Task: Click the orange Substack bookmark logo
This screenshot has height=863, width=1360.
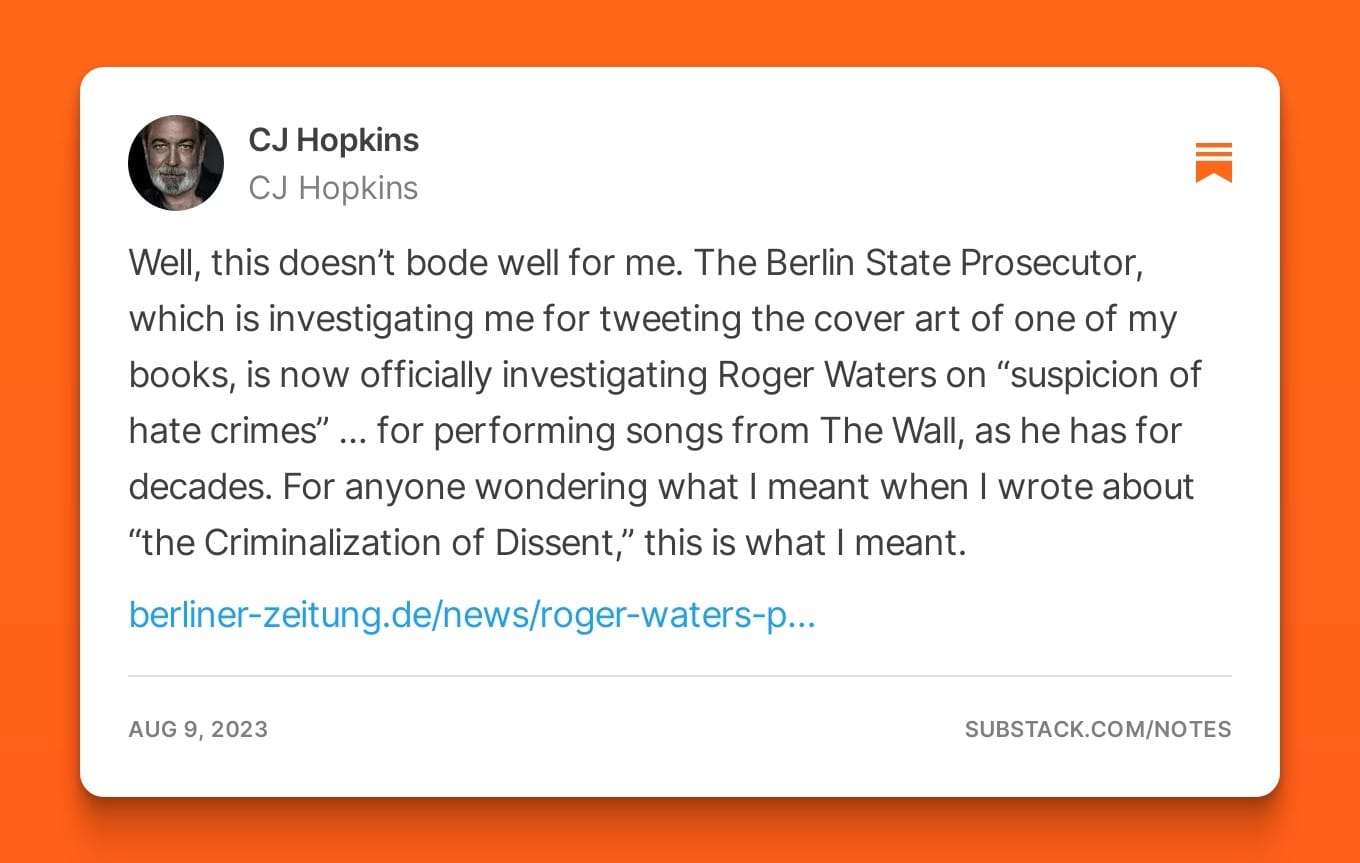Action: [1213, 162]
